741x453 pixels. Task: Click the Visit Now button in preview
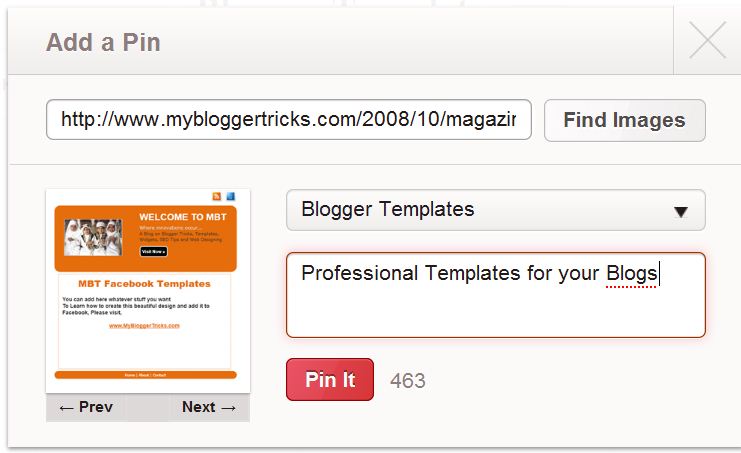(x=153, y=251)
